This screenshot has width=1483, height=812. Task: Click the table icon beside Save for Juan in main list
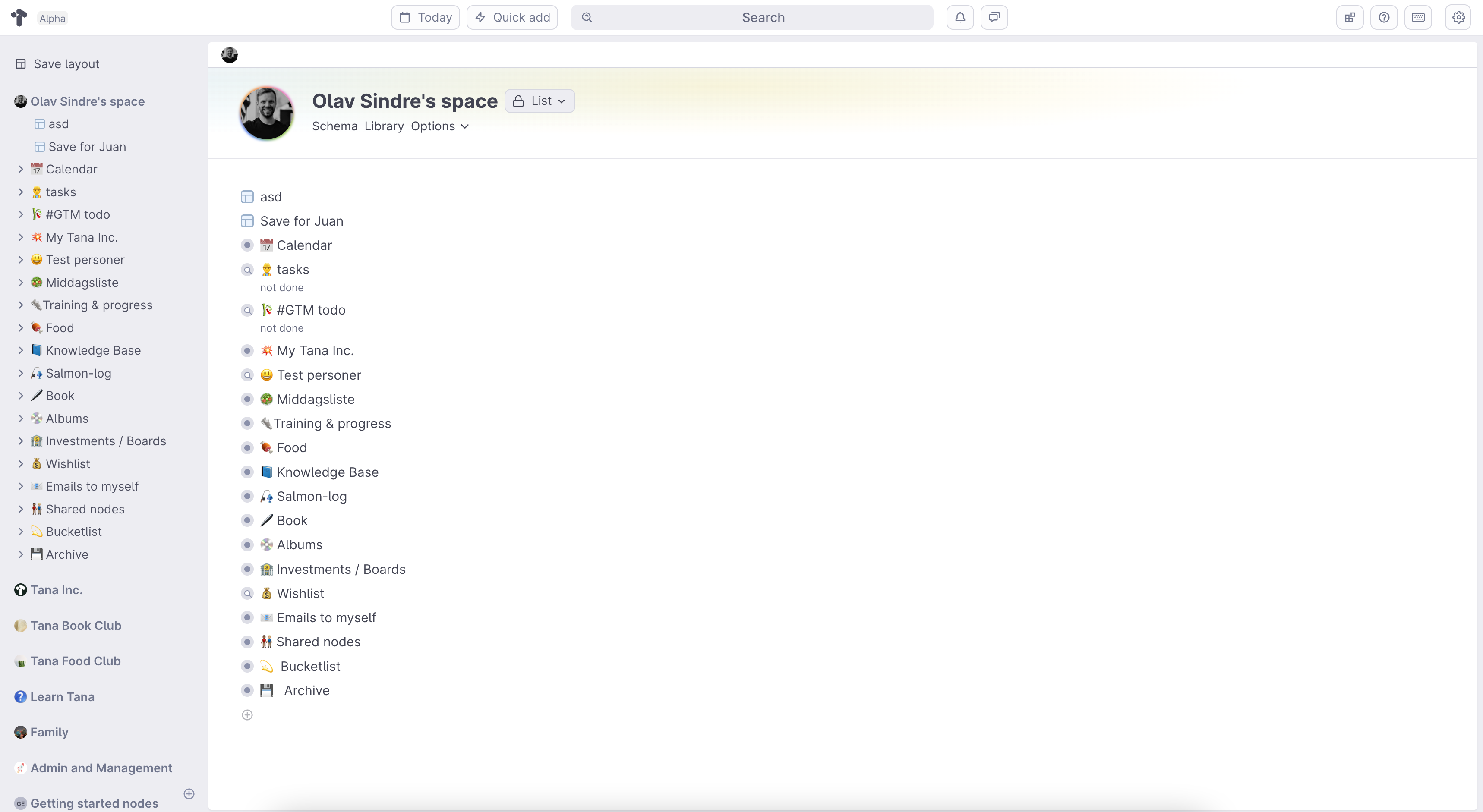[x=247, y=221]
